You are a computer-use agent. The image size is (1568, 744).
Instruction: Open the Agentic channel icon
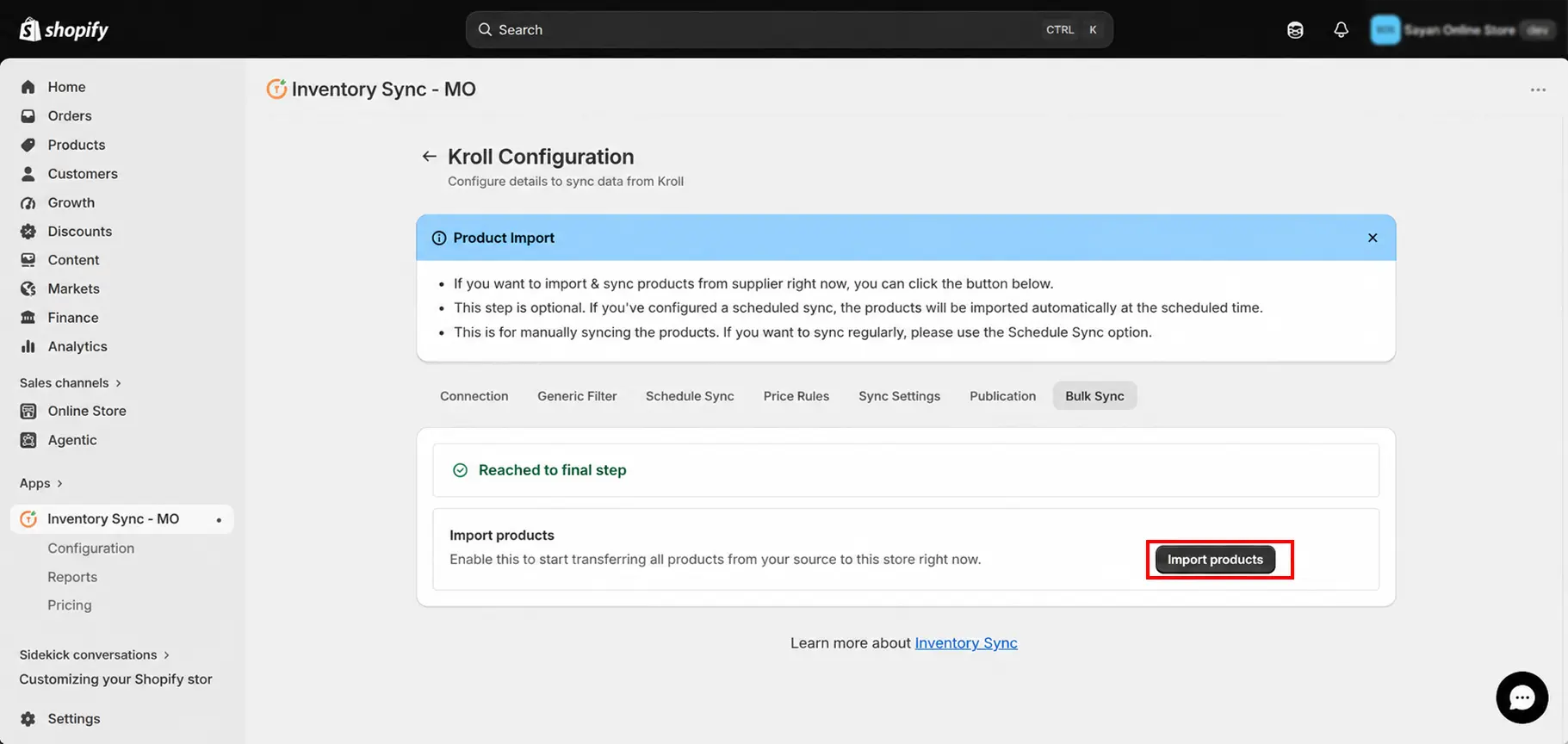[x=28, y=440]
